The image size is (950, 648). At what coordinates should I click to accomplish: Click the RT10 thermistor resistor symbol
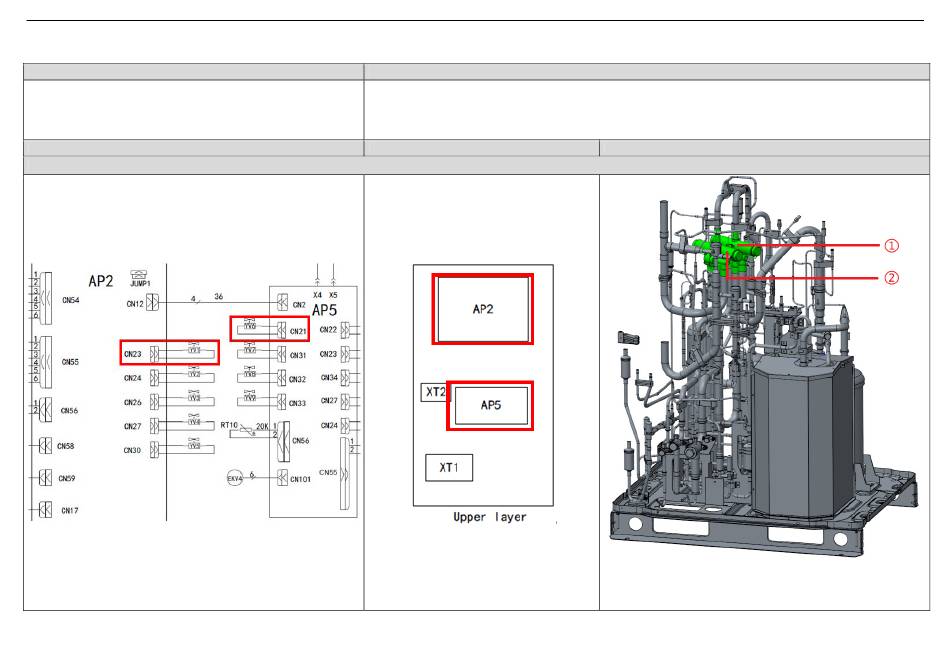pos(247,430)
